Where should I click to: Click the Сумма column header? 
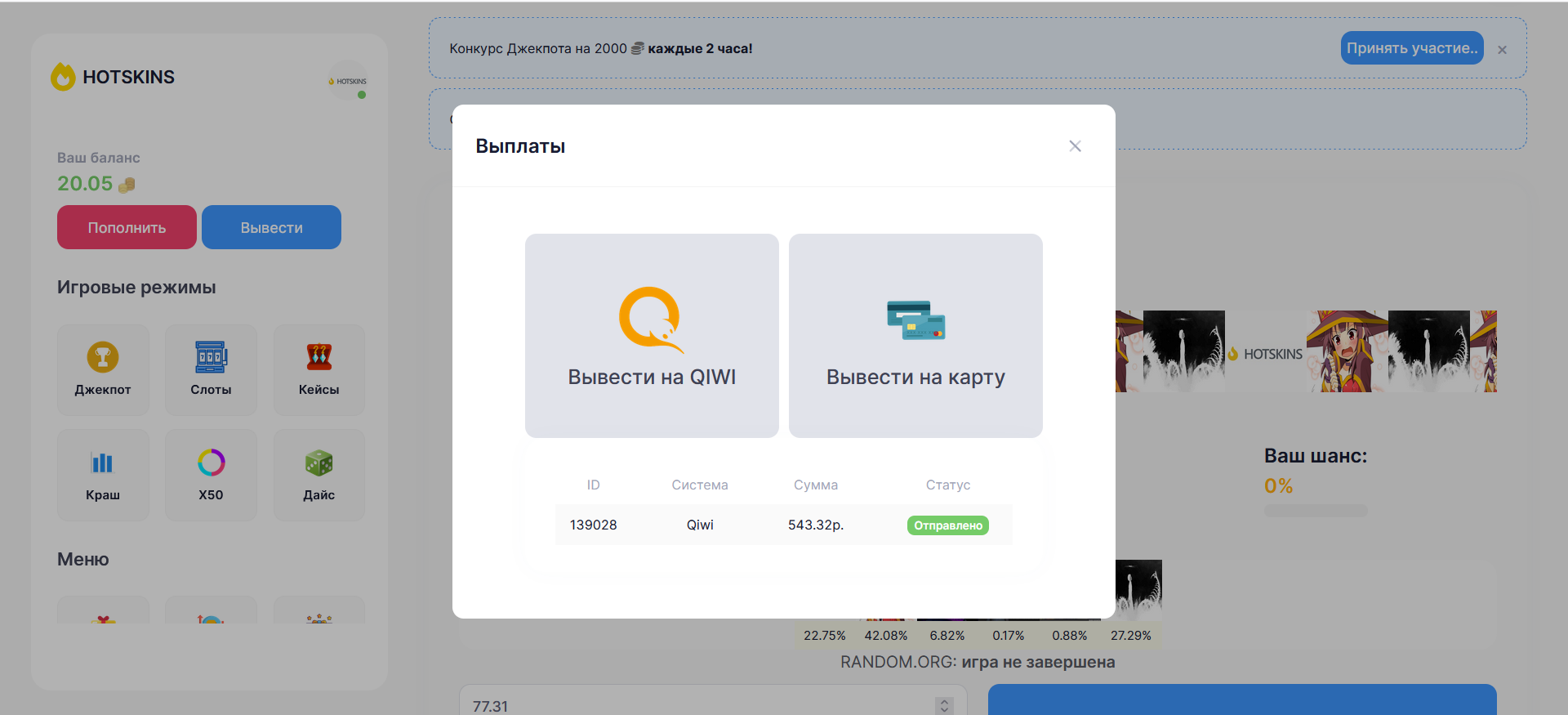(x=816, y=485)
